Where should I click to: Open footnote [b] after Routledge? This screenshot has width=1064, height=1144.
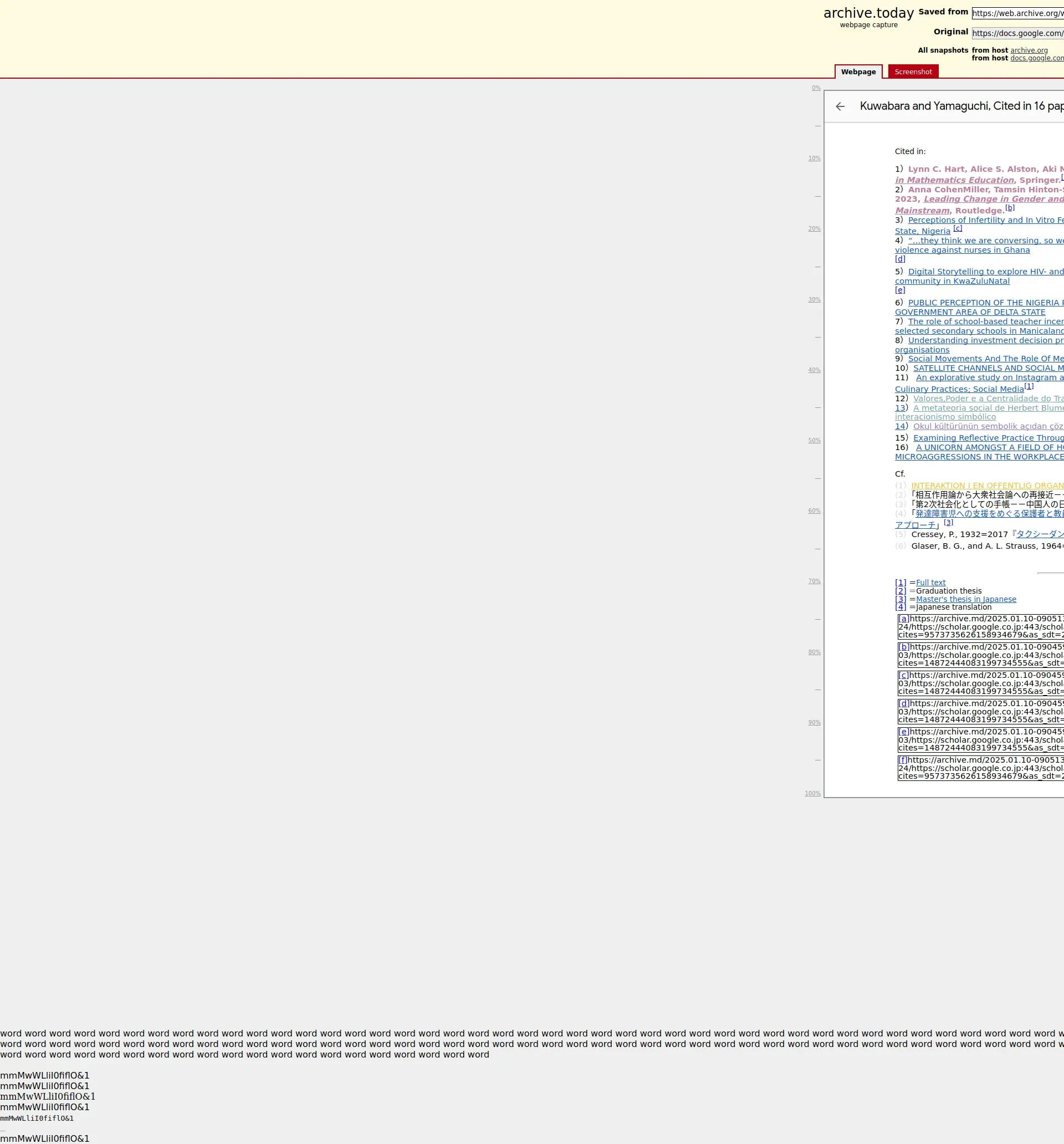pyautogui.click(x=1009, y=208)
